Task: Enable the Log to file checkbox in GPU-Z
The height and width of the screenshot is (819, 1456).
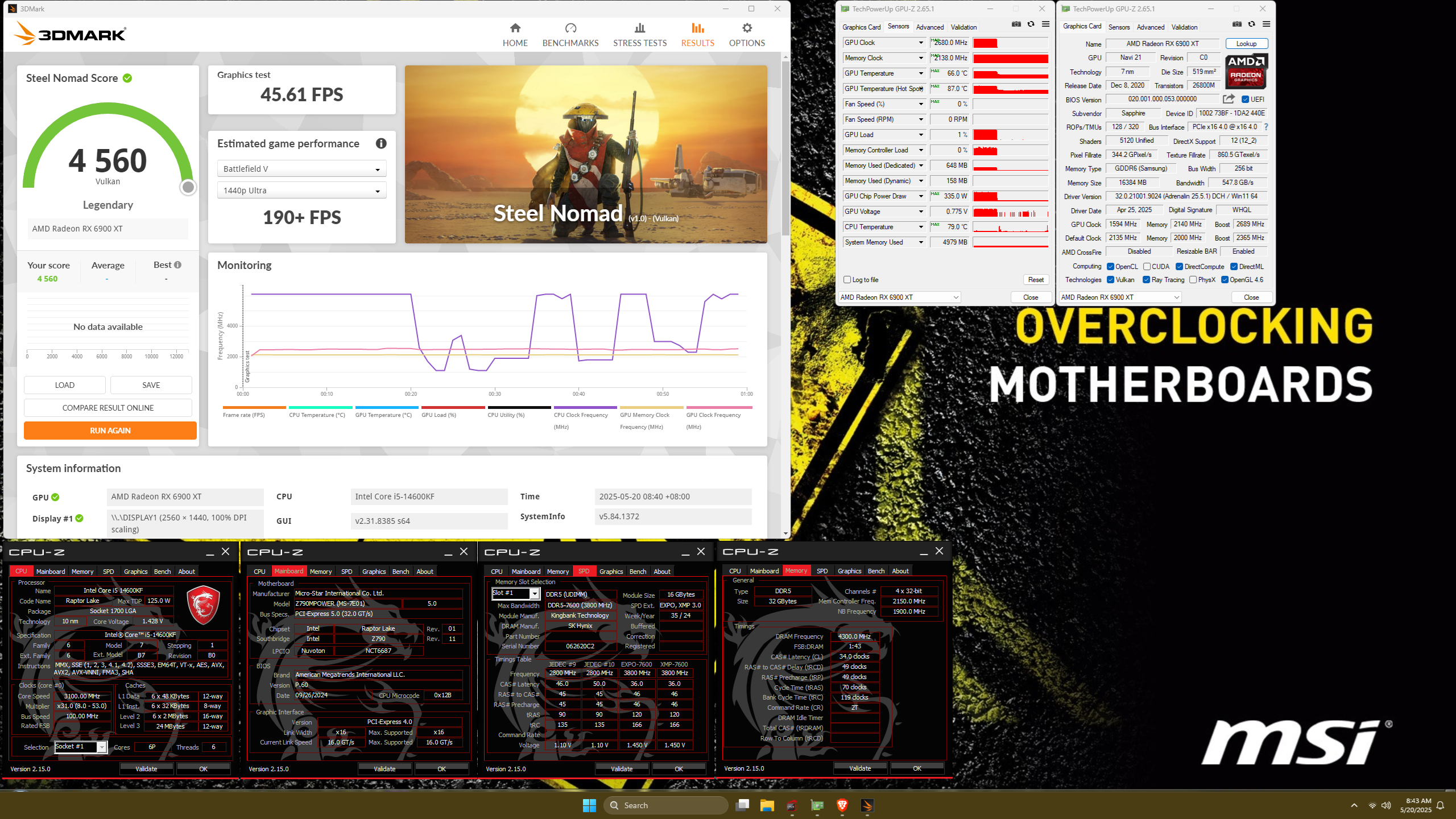Action: (847, 280)
